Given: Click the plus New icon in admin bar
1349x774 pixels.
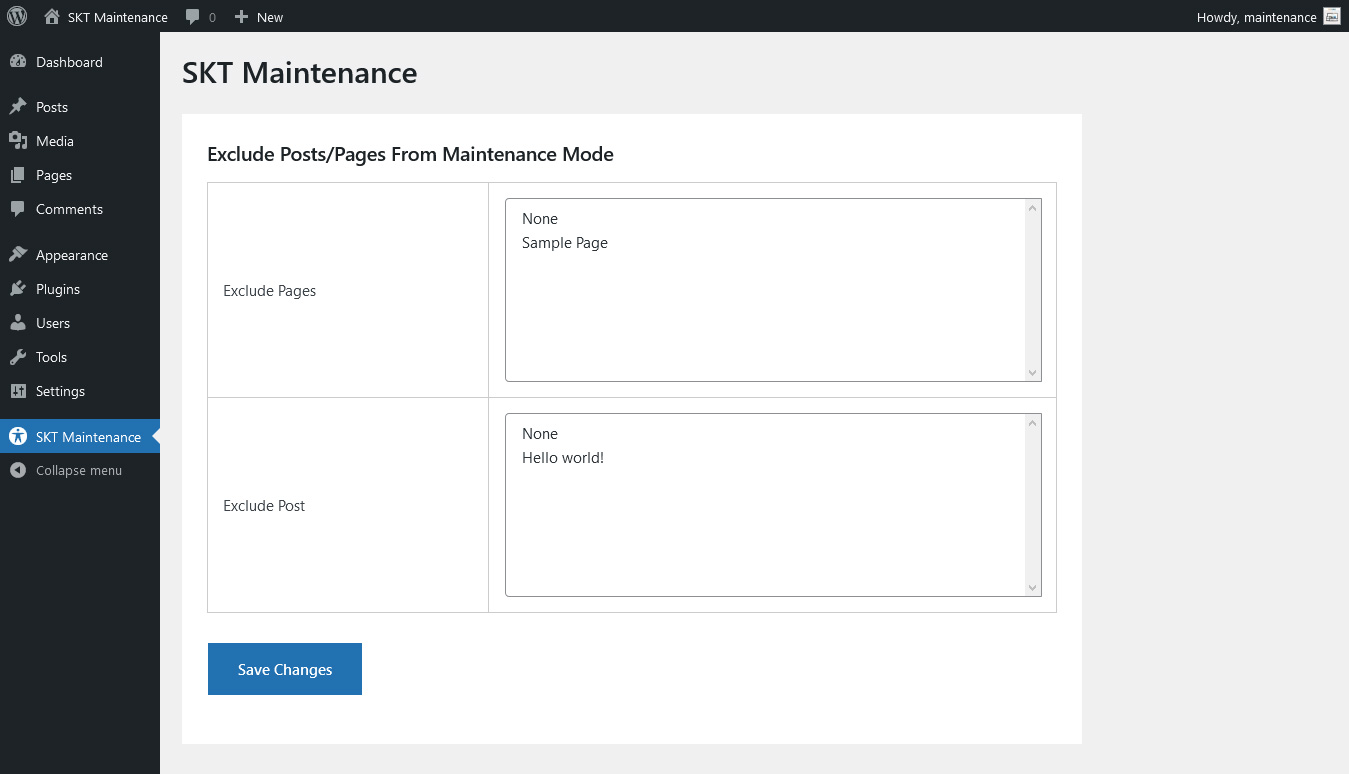Looking at the screenshot, I should coord(241,16).
